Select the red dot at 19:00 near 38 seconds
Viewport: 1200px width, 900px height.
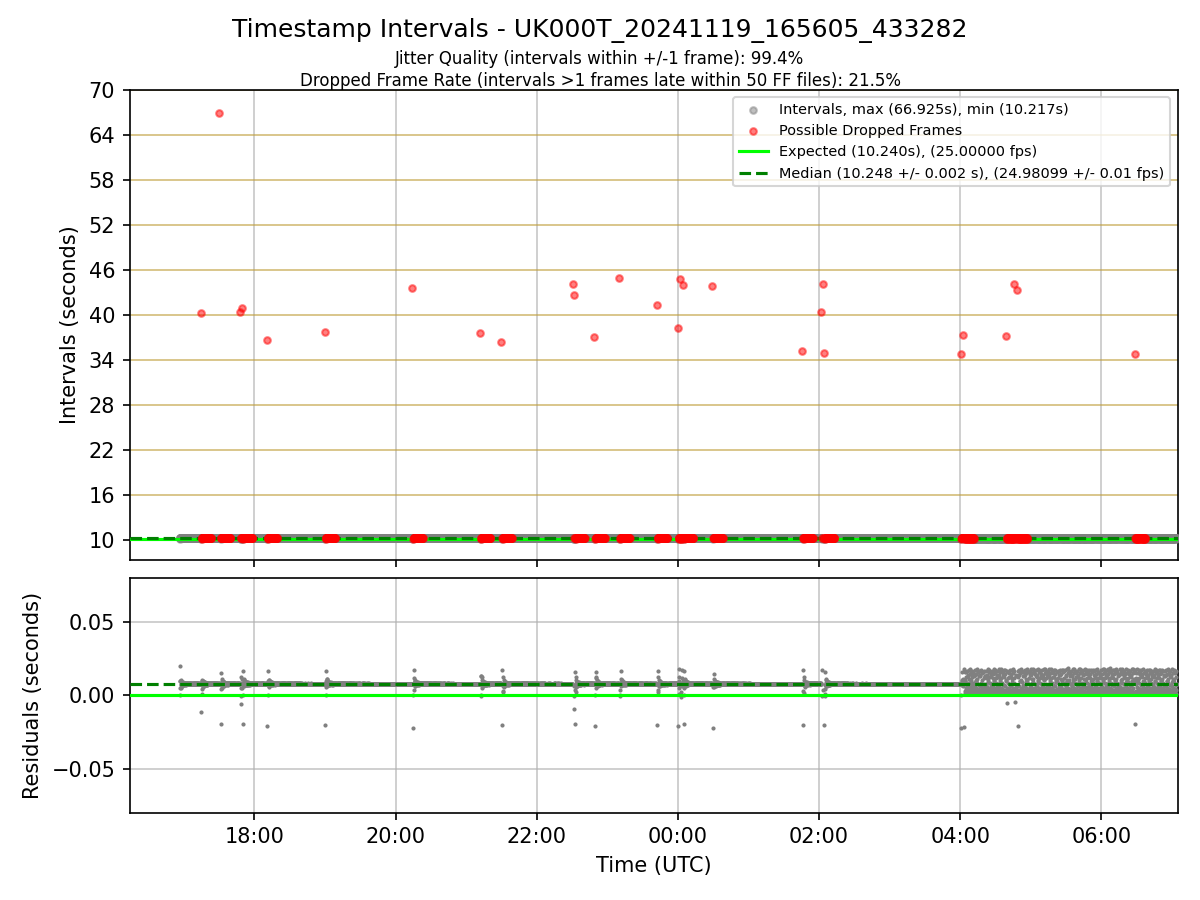(x=325, y=332)
